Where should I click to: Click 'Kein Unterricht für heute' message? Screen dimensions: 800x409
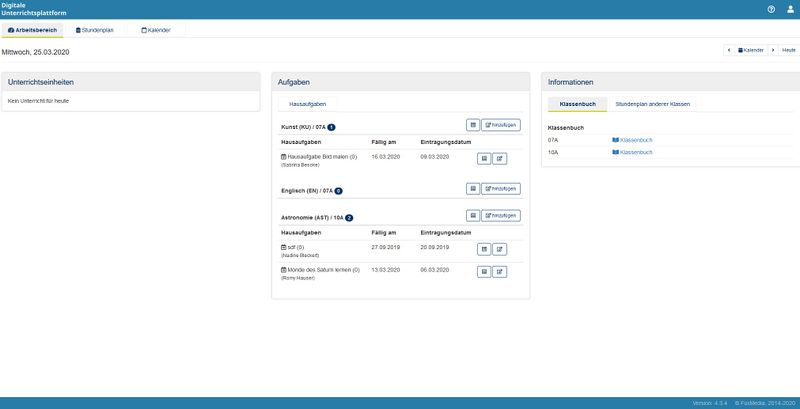pyautogui.click(x=38, y=101)
